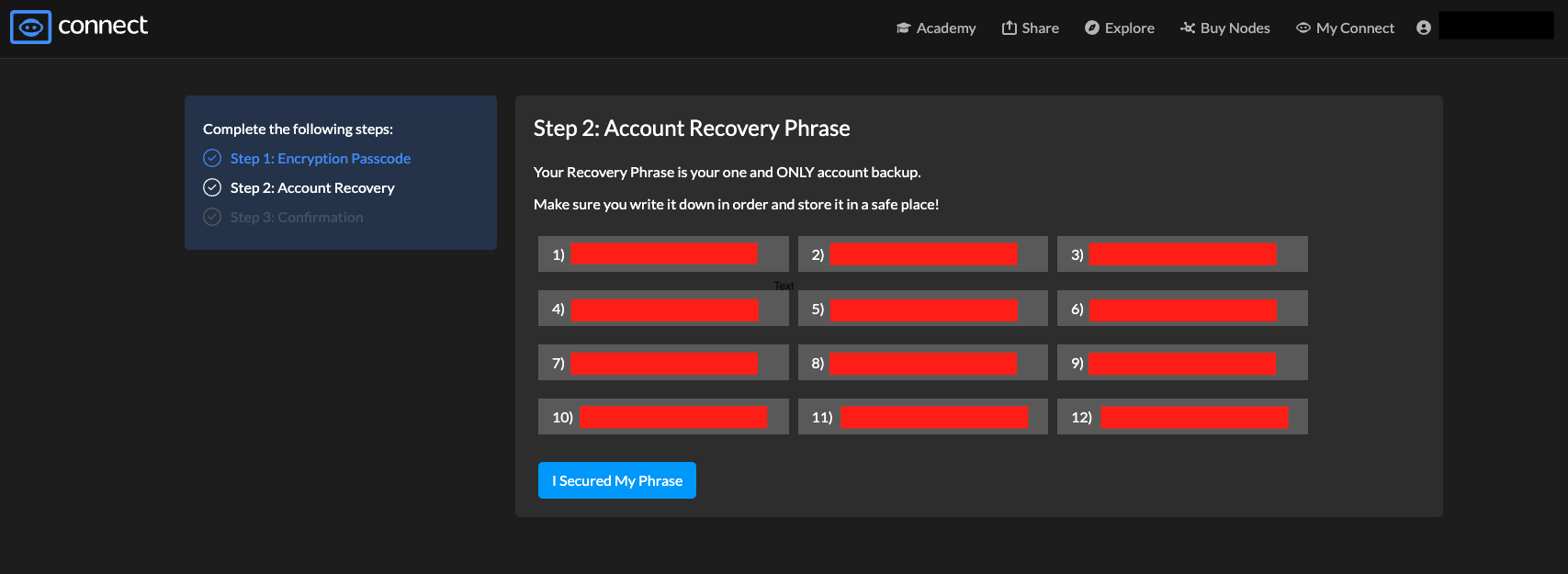Select Step 3: Confirmation
Screen dimensions: 1568x574
pyautogui.click(x=297, y=217)
